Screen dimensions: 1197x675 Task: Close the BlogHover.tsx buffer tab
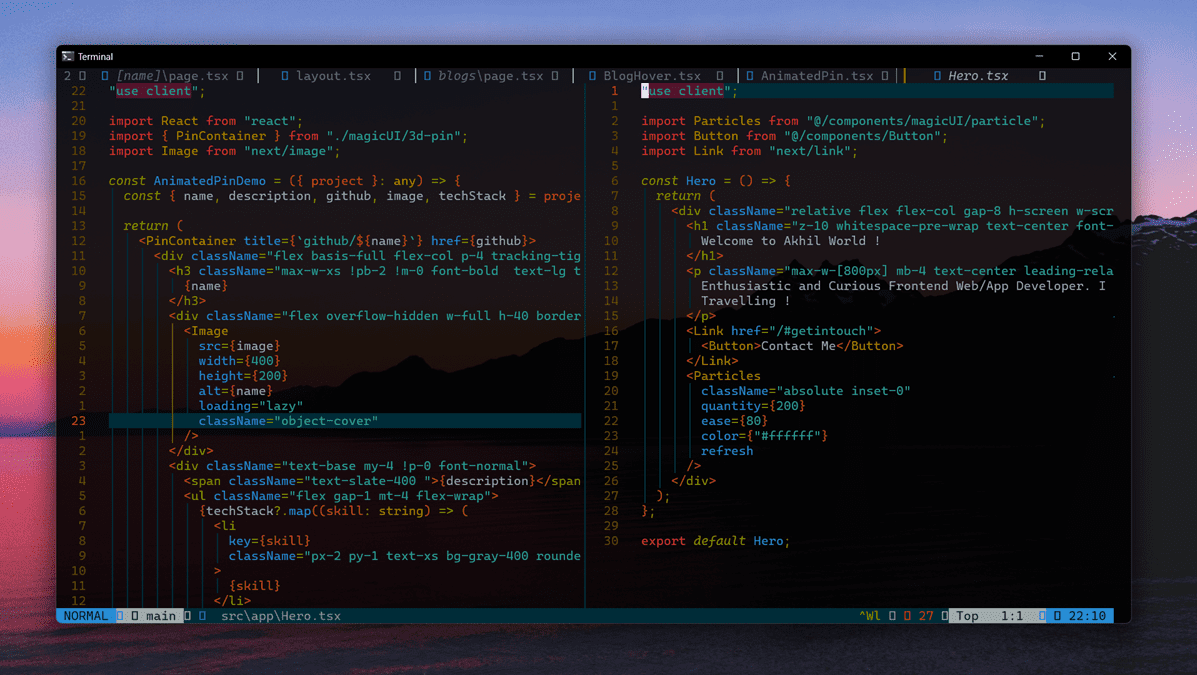[720, 76]
